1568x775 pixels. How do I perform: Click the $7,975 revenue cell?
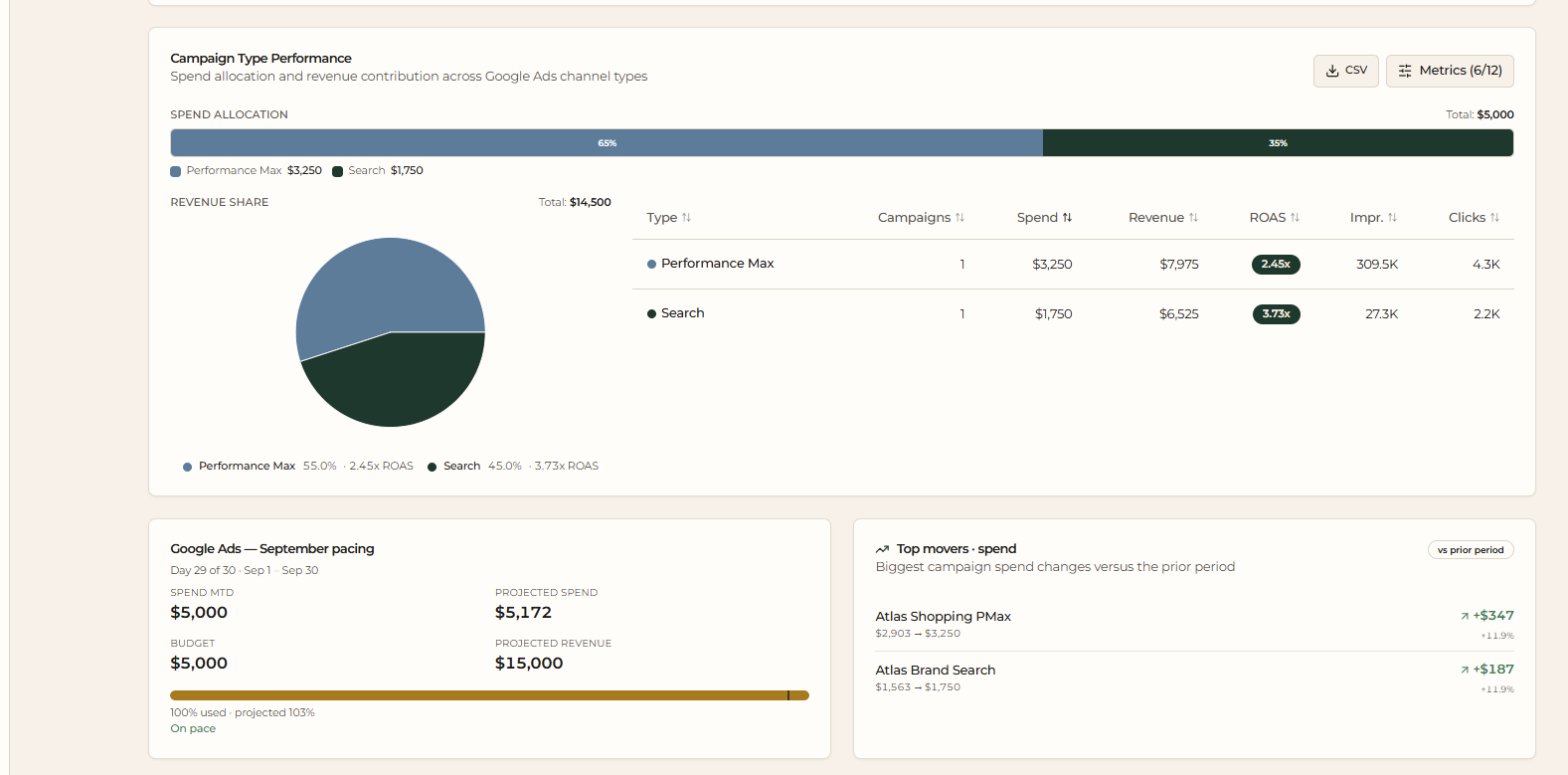pos(1179,265)
